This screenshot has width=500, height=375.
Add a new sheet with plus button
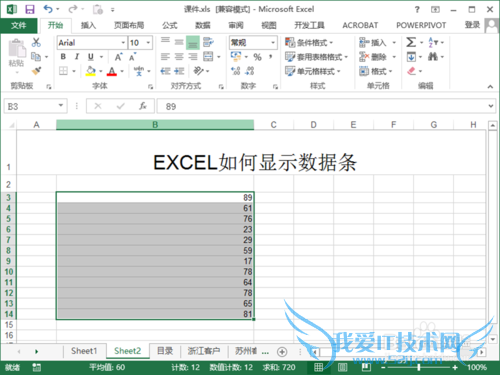pyautogui.click(x=282, y=352)
